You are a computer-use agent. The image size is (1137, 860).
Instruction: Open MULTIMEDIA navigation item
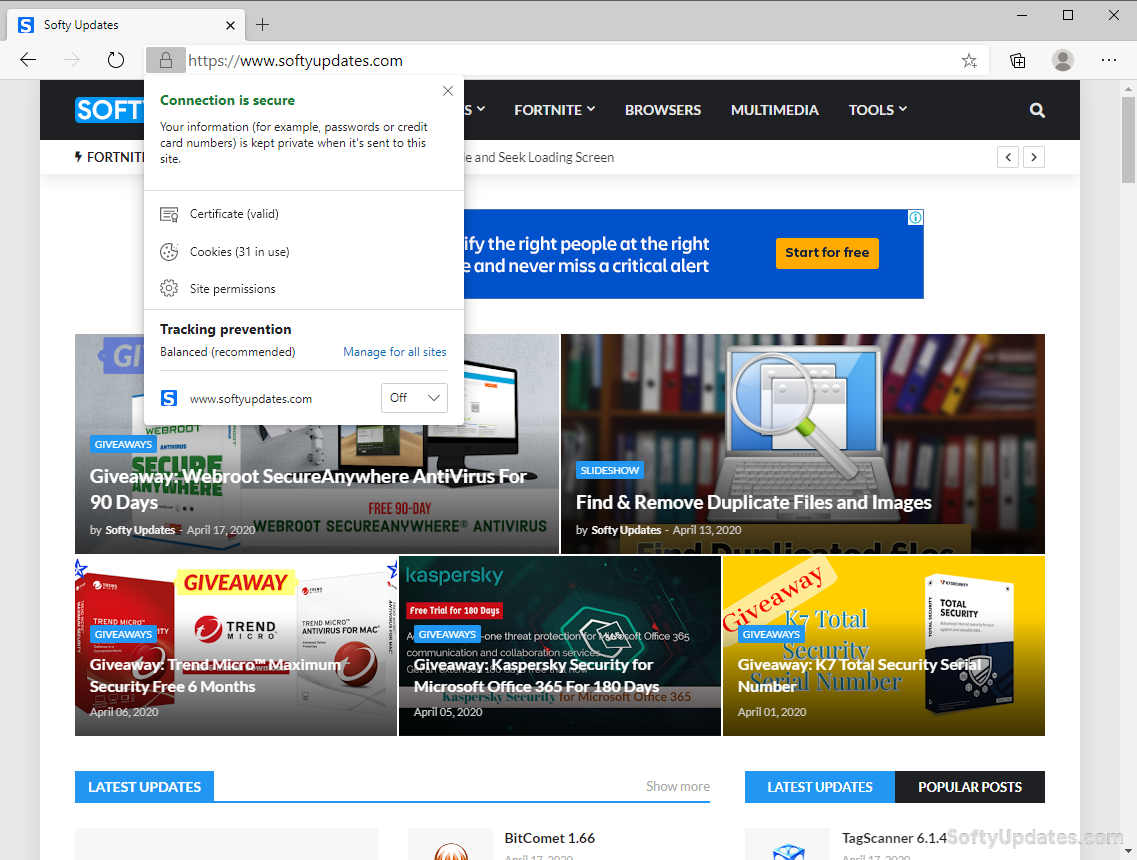[x=774, y=110]
